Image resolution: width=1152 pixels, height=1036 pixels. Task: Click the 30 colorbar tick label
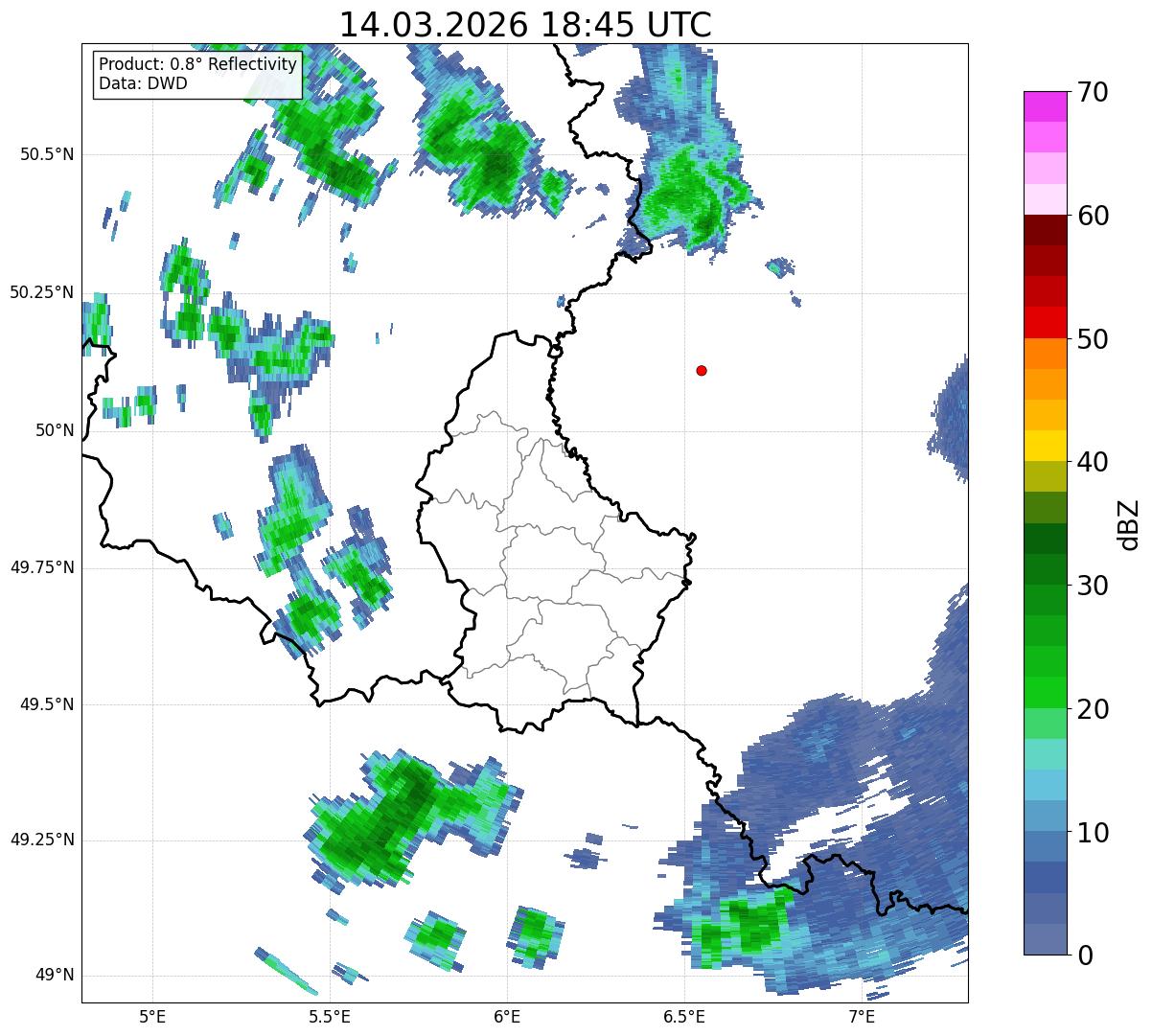click(x=1094, y=585)
